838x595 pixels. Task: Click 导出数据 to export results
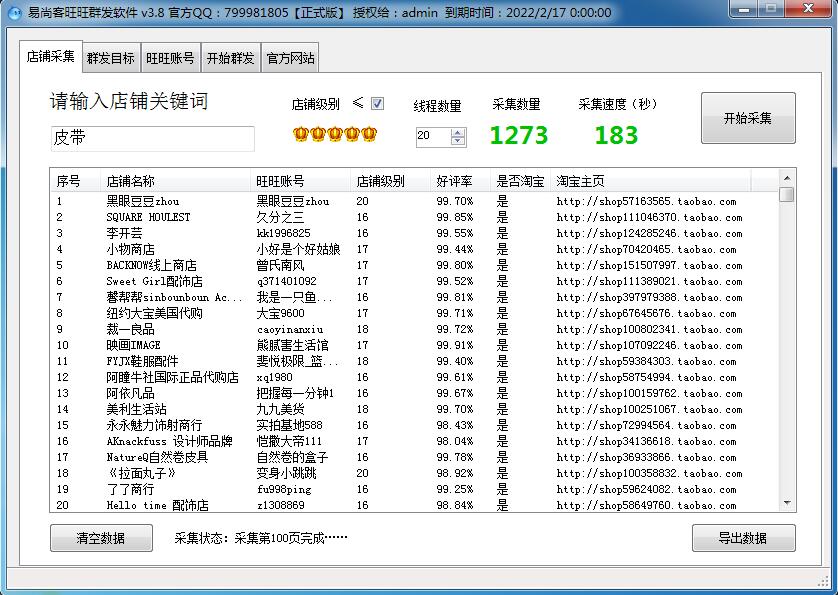[x=743, y=538]
